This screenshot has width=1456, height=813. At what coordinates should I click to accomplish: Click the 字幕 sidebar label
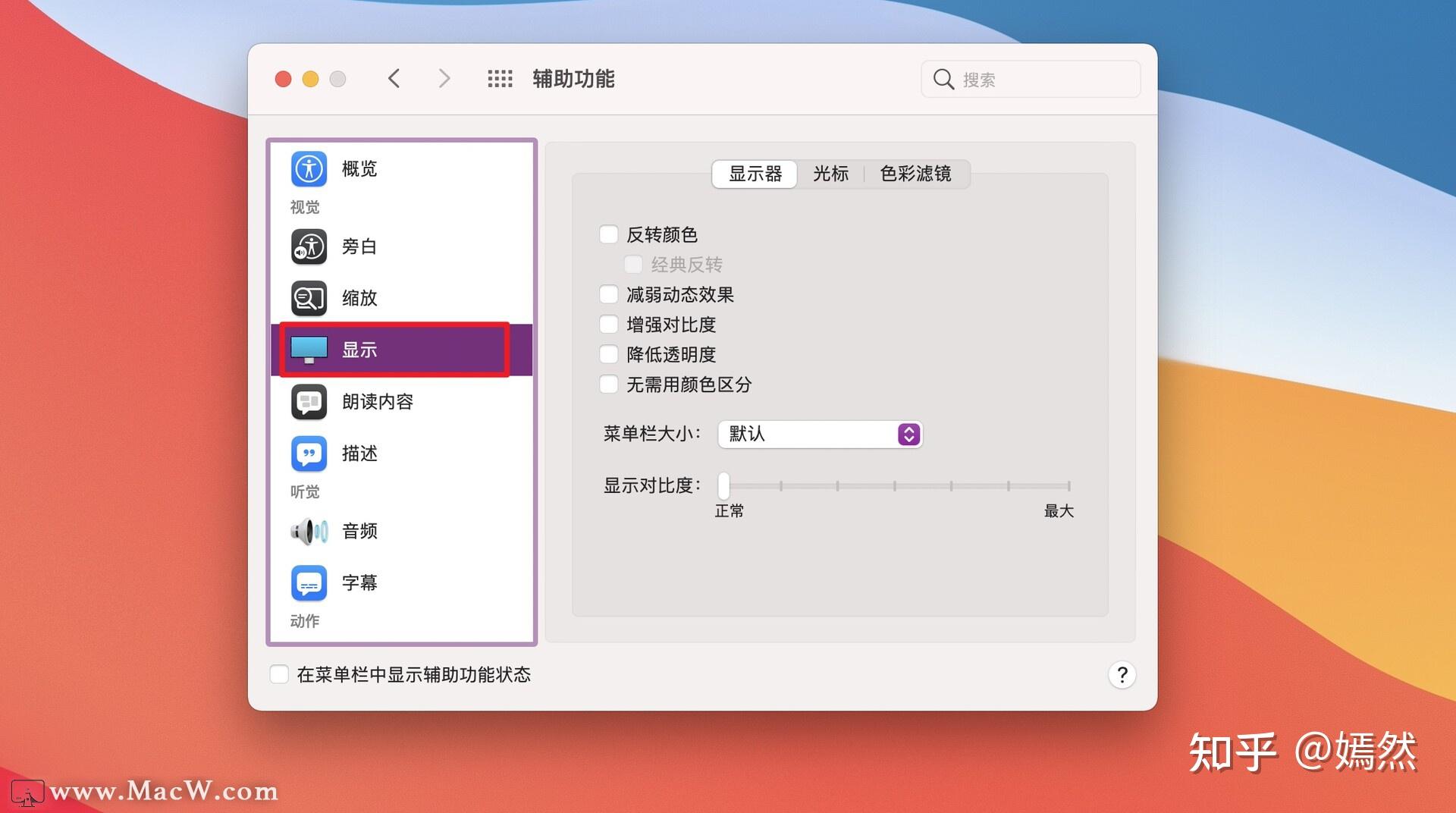pos(359,583)
